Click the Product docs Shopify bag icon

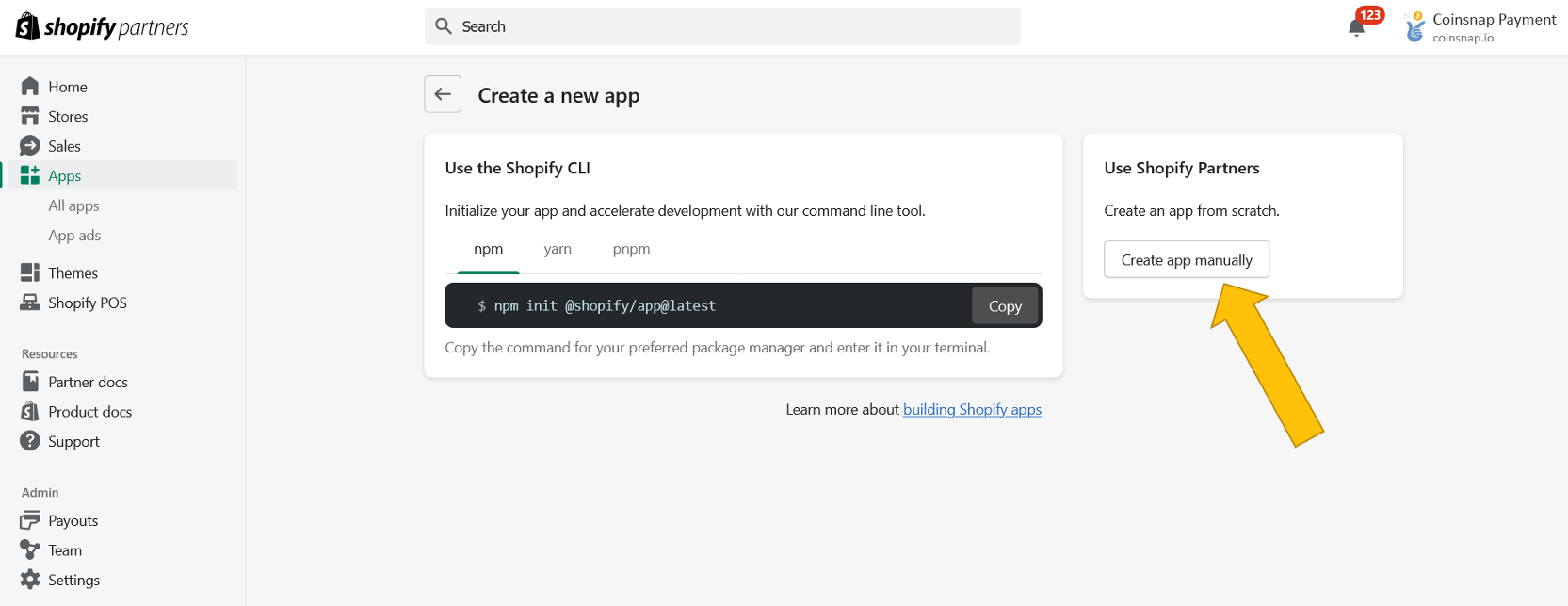click(x=30, y=411)
